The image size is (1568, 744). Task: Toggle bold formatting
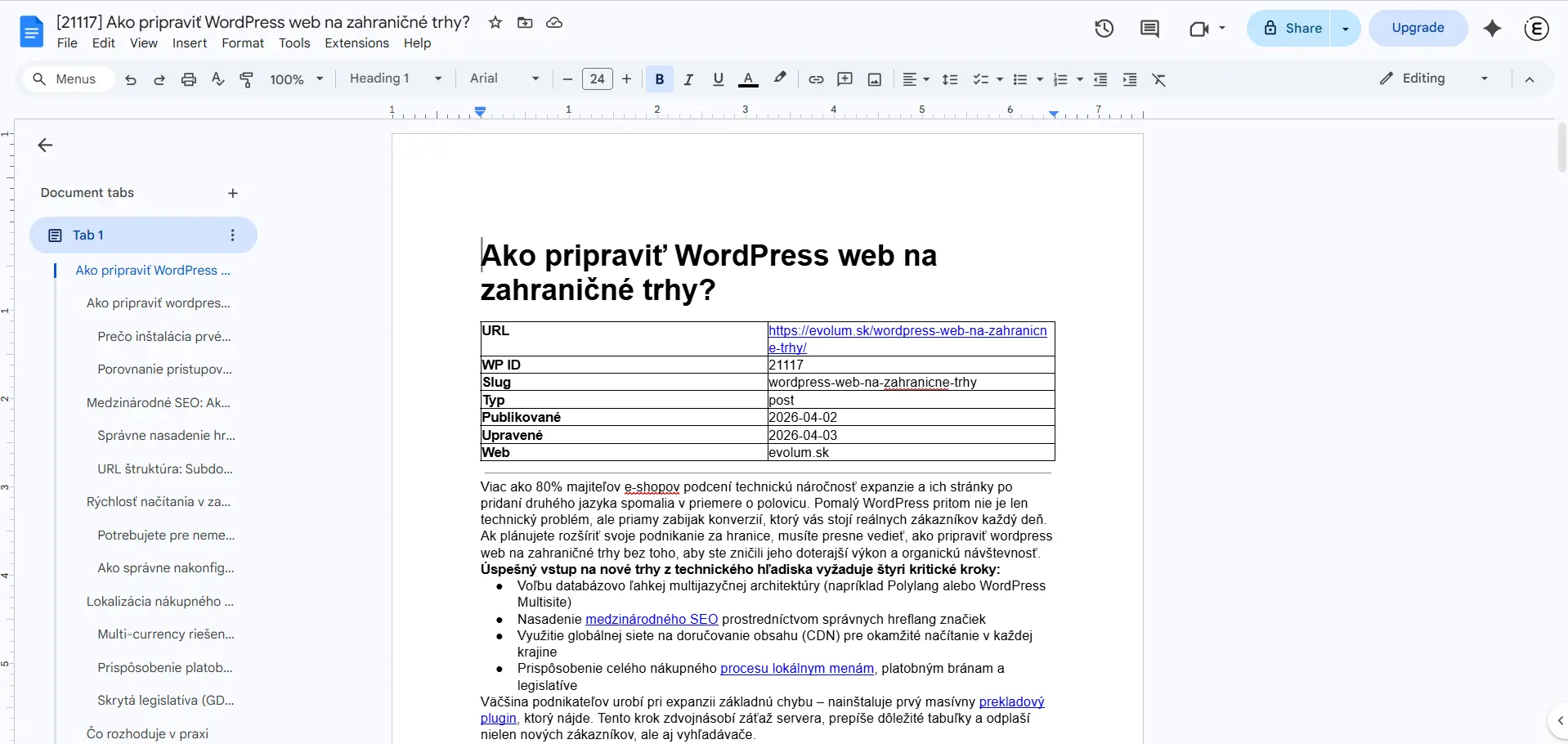(659, 79)
